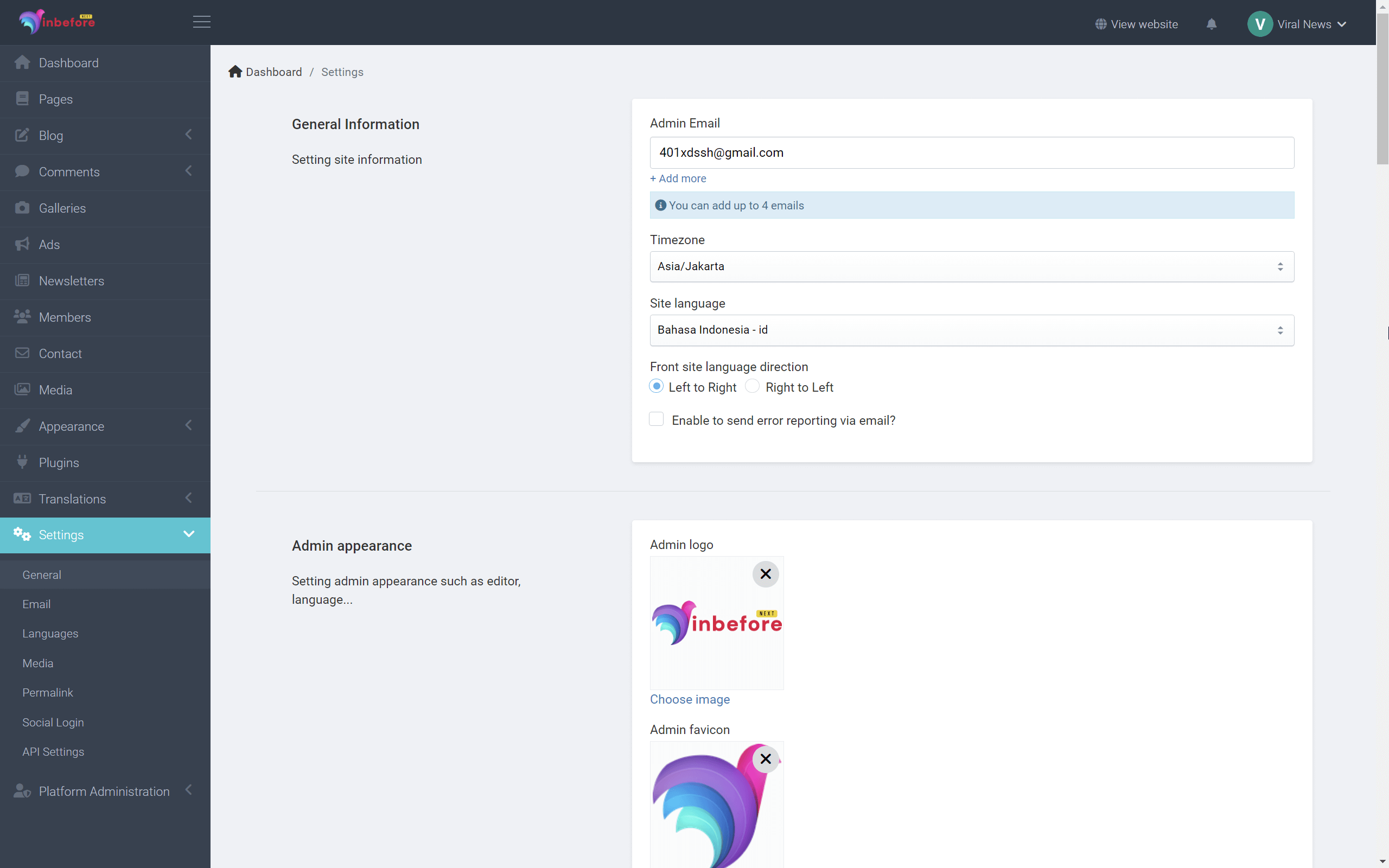
Task: Switch to the Email settings tab
Action: pyautogui.click(x=36, y=604)
